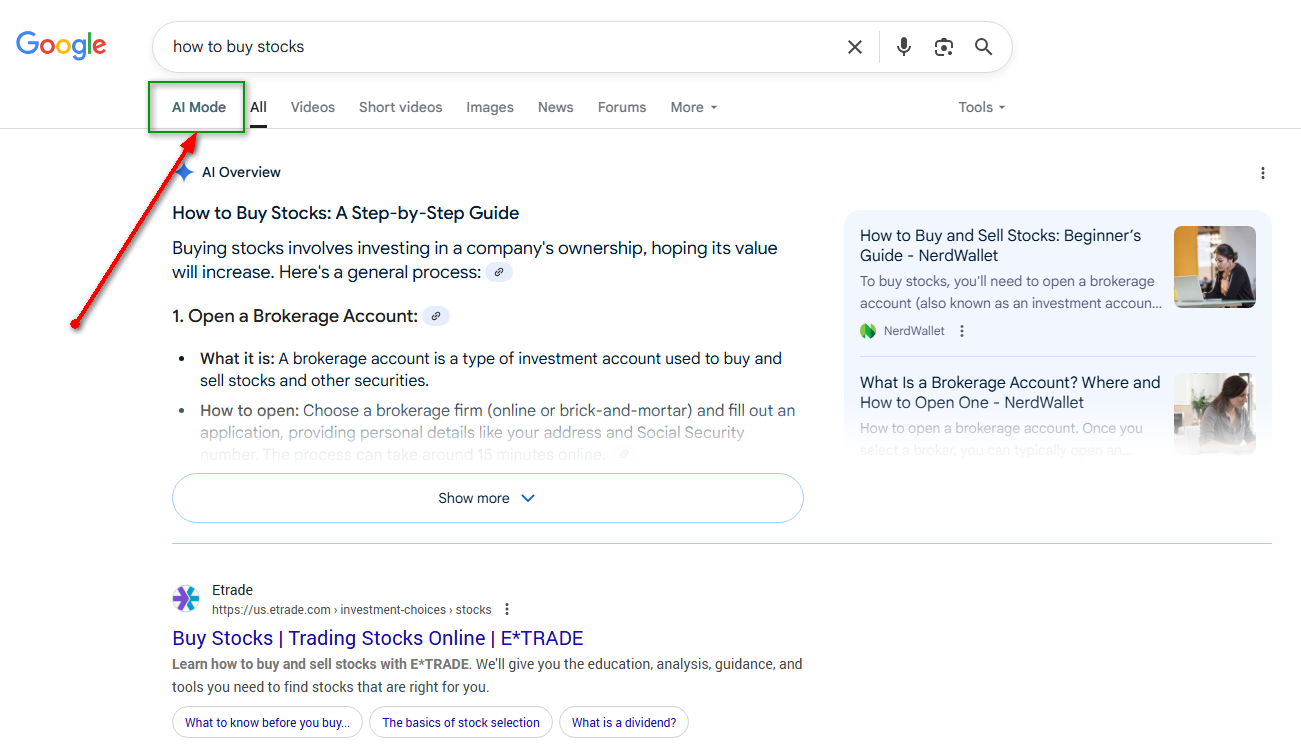Image resolution: width=1301 pixels, height=753 pixels.
Task: Click the "AI Overview" label
Action: click(x=241, y=172)
